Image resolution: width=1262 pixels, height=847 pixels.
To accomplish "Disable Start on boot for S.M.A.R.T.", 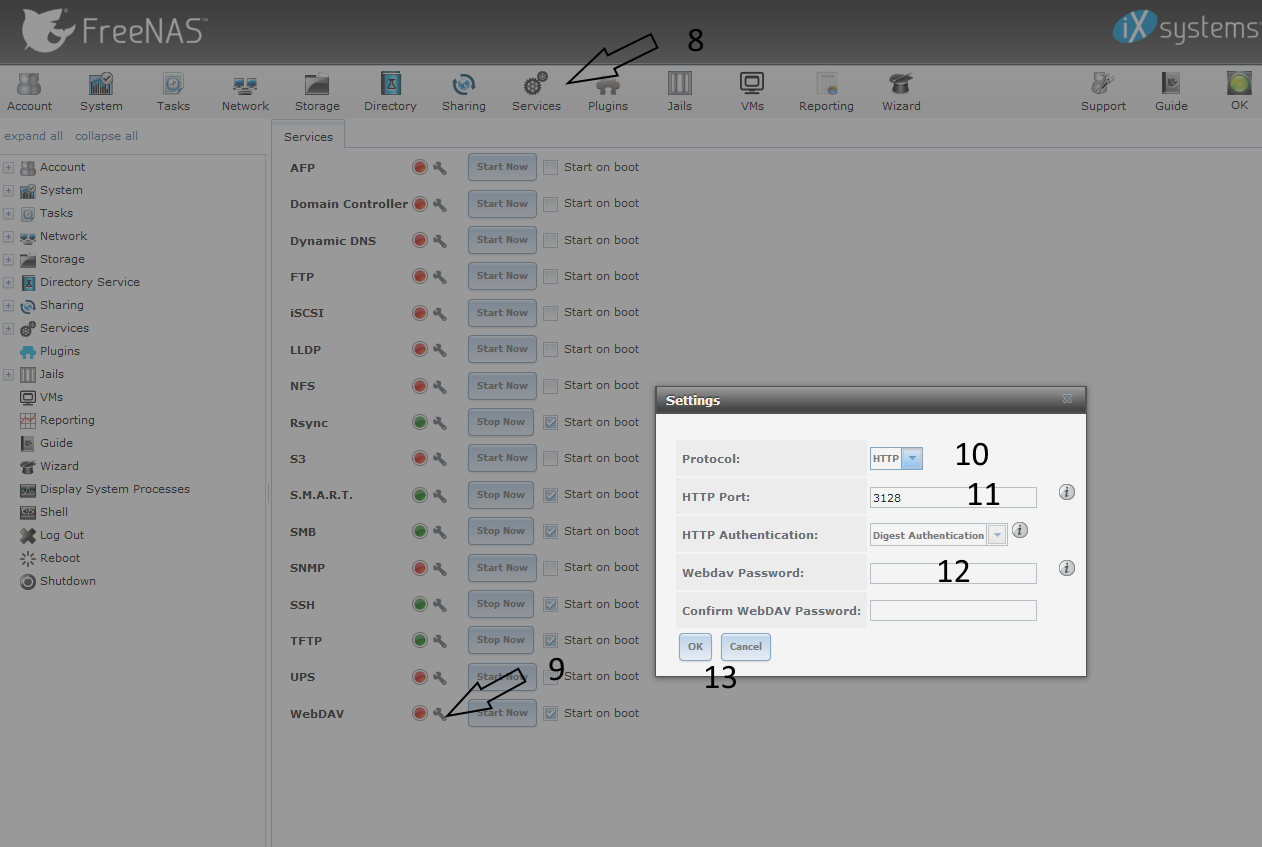I will pos(550,495).
